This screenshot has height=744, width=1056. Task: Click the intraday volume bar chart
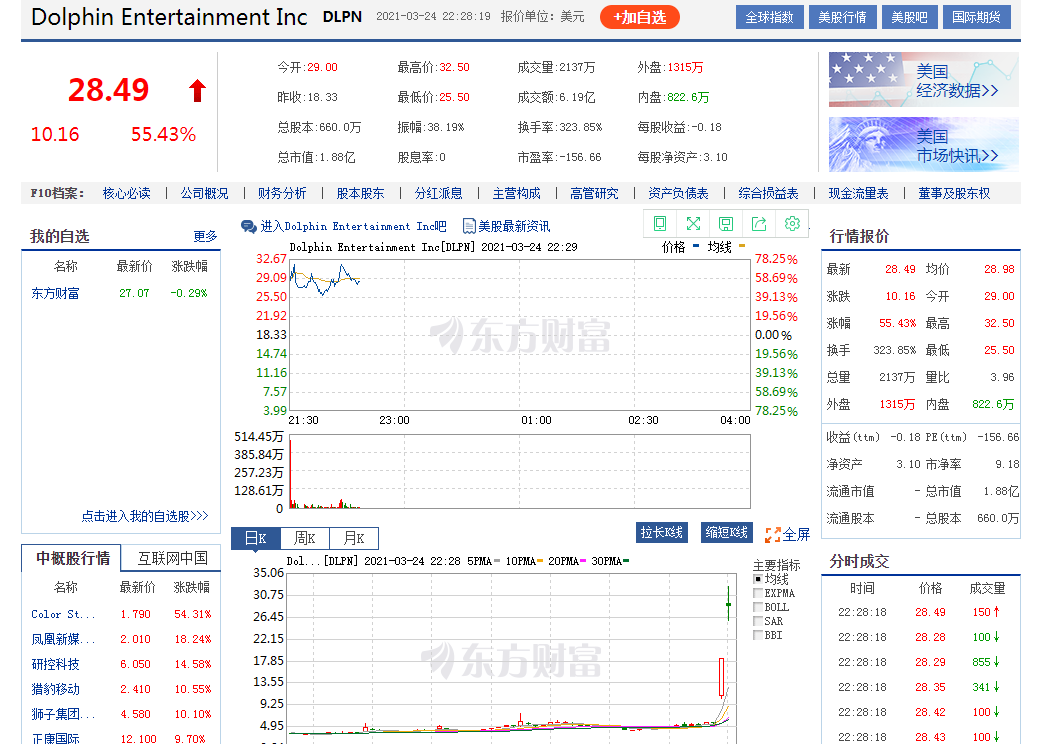(x=519, y=471)
